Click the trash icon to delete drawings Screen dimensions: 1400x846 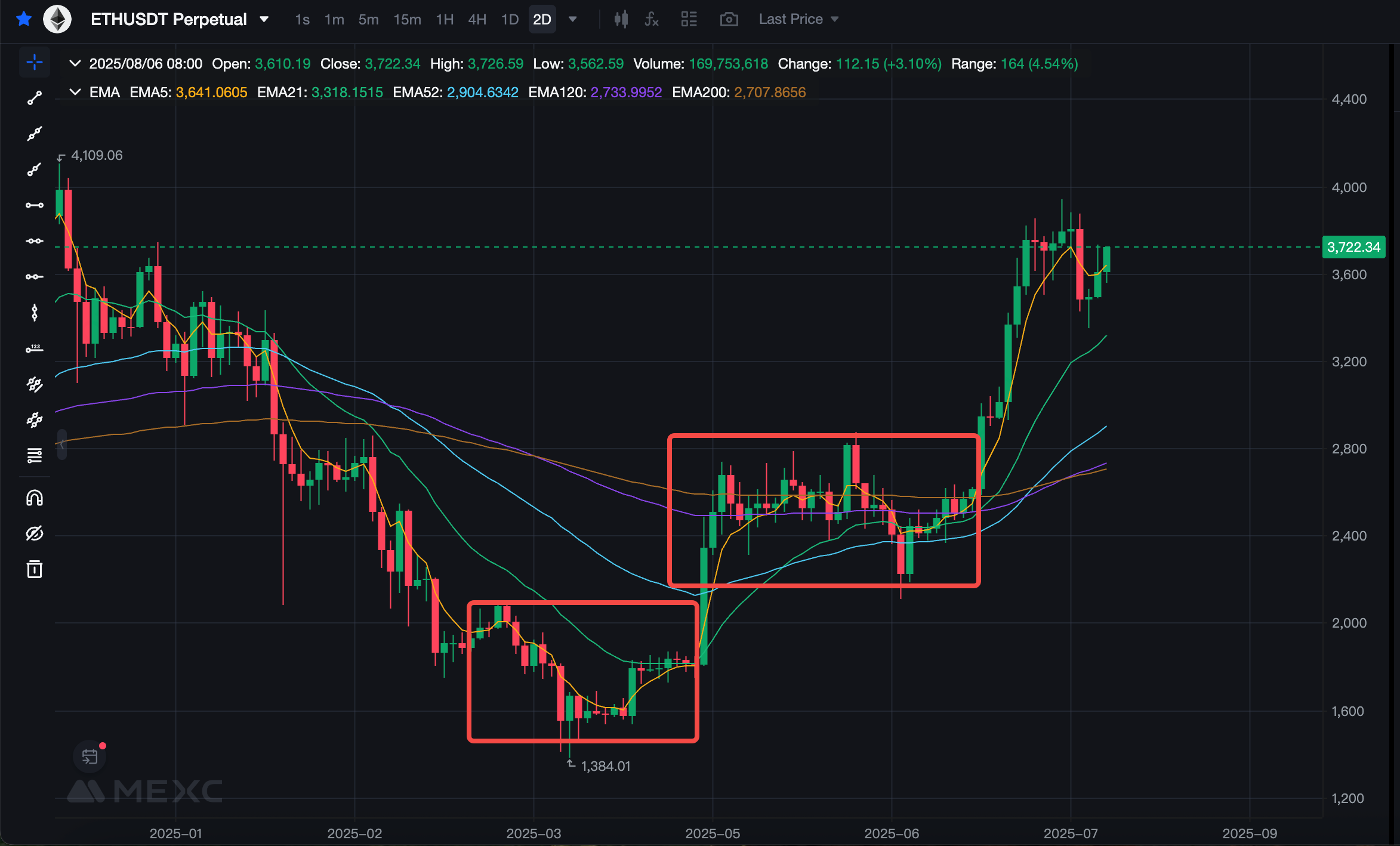[x=35, y=569]
